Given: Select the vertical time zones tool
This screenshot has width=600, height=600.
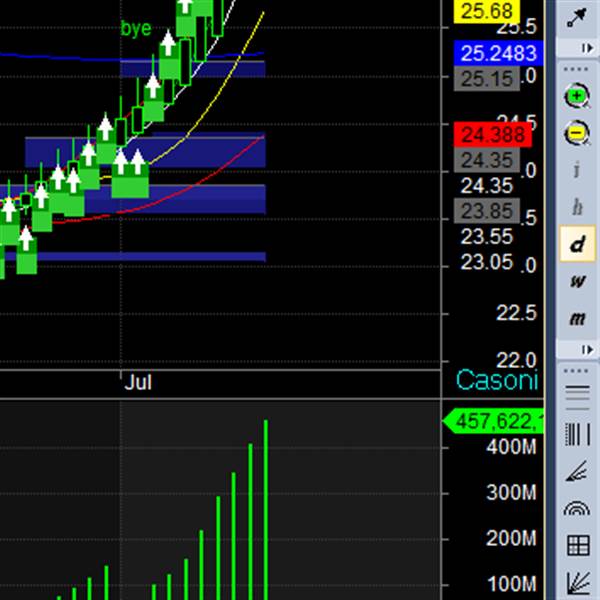Looking at the screenshot, I should point(577,435).
